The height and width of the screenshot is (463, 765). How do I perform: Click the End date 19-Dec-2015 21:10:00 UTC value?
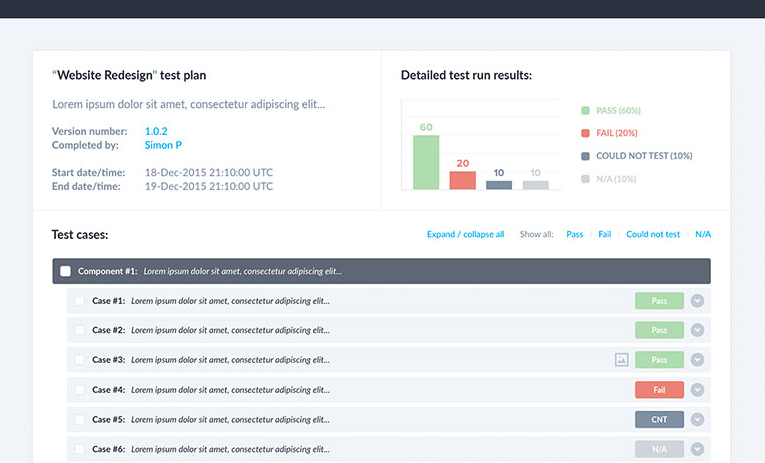point(209,186)
